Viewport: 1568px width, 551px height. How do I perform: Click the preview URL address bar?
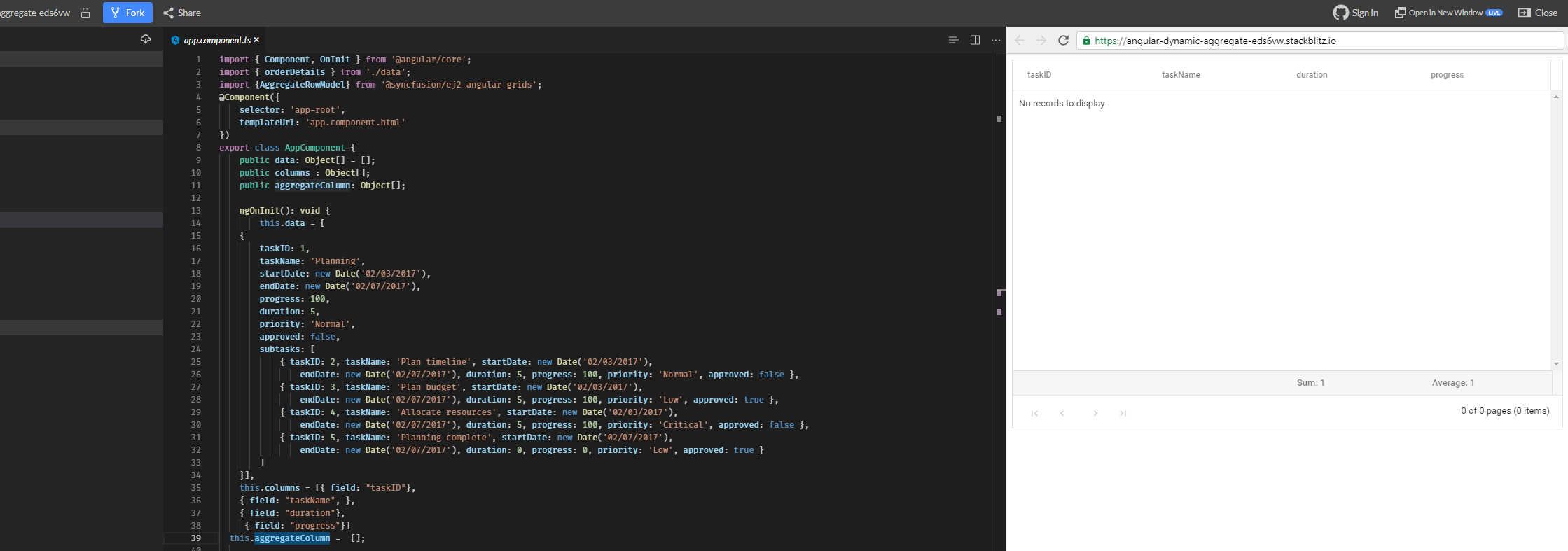pyautogui.click(x=1320, y=41)
